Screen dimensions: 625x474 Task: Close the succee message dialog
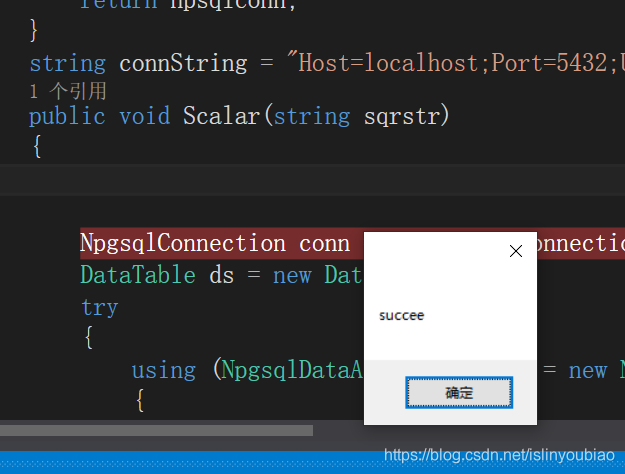516,251
